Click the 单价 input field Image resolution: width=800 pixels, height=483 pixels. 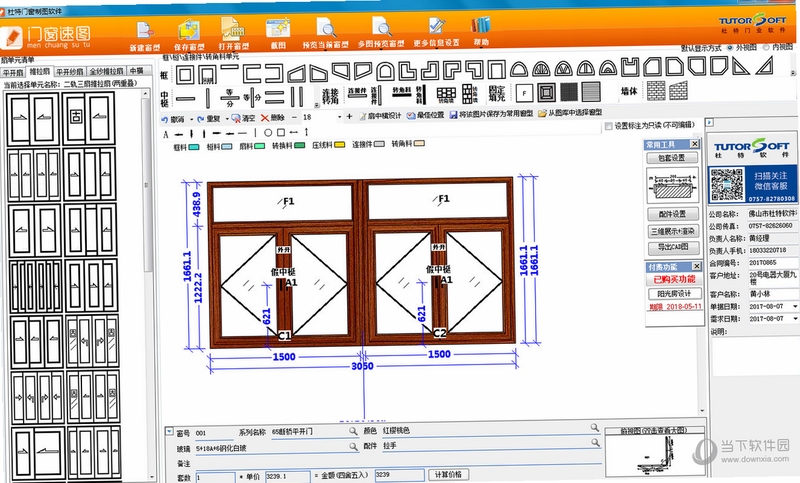coord(287,476)
